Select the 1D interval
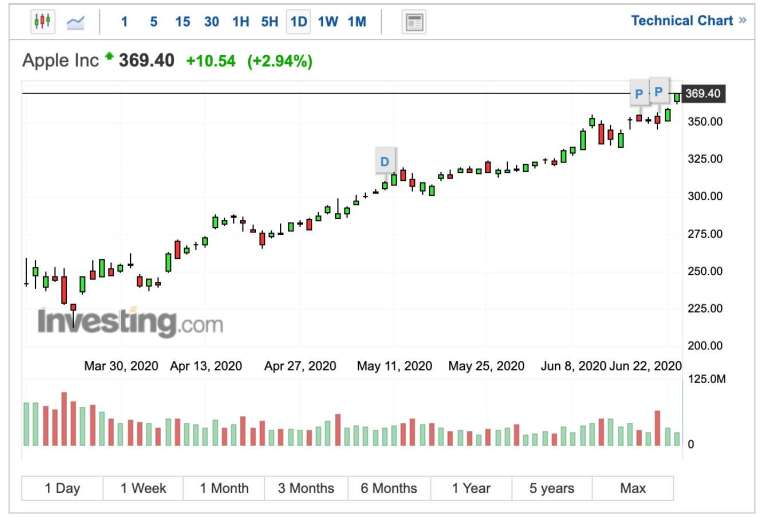 click(x=299, y=22)
